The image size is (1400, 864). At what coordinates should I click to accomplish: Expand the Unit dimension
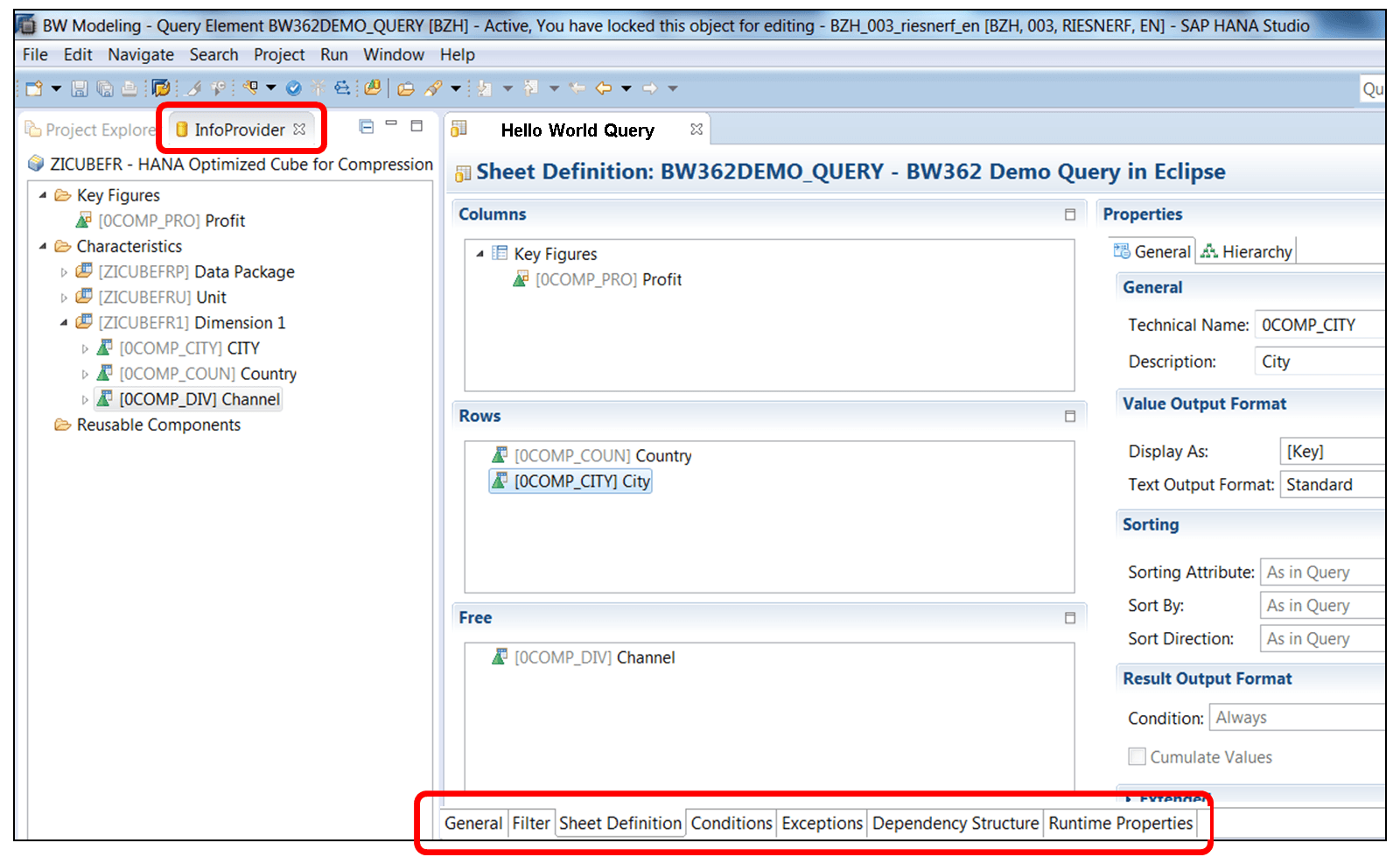click(64, 298)
